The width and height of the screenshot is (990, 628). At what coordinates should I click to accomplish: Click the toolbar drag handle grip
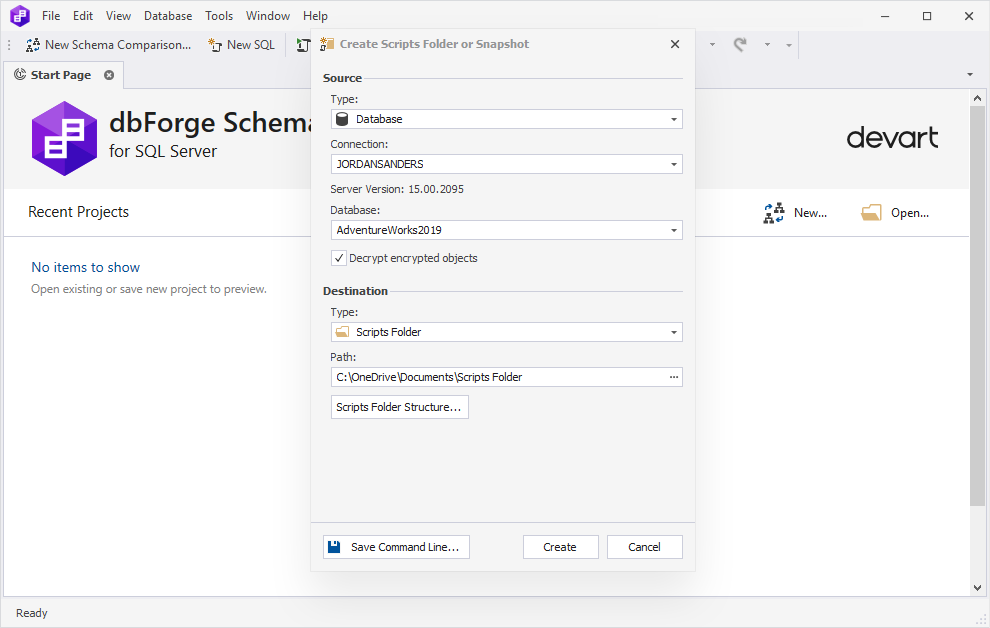9,45
